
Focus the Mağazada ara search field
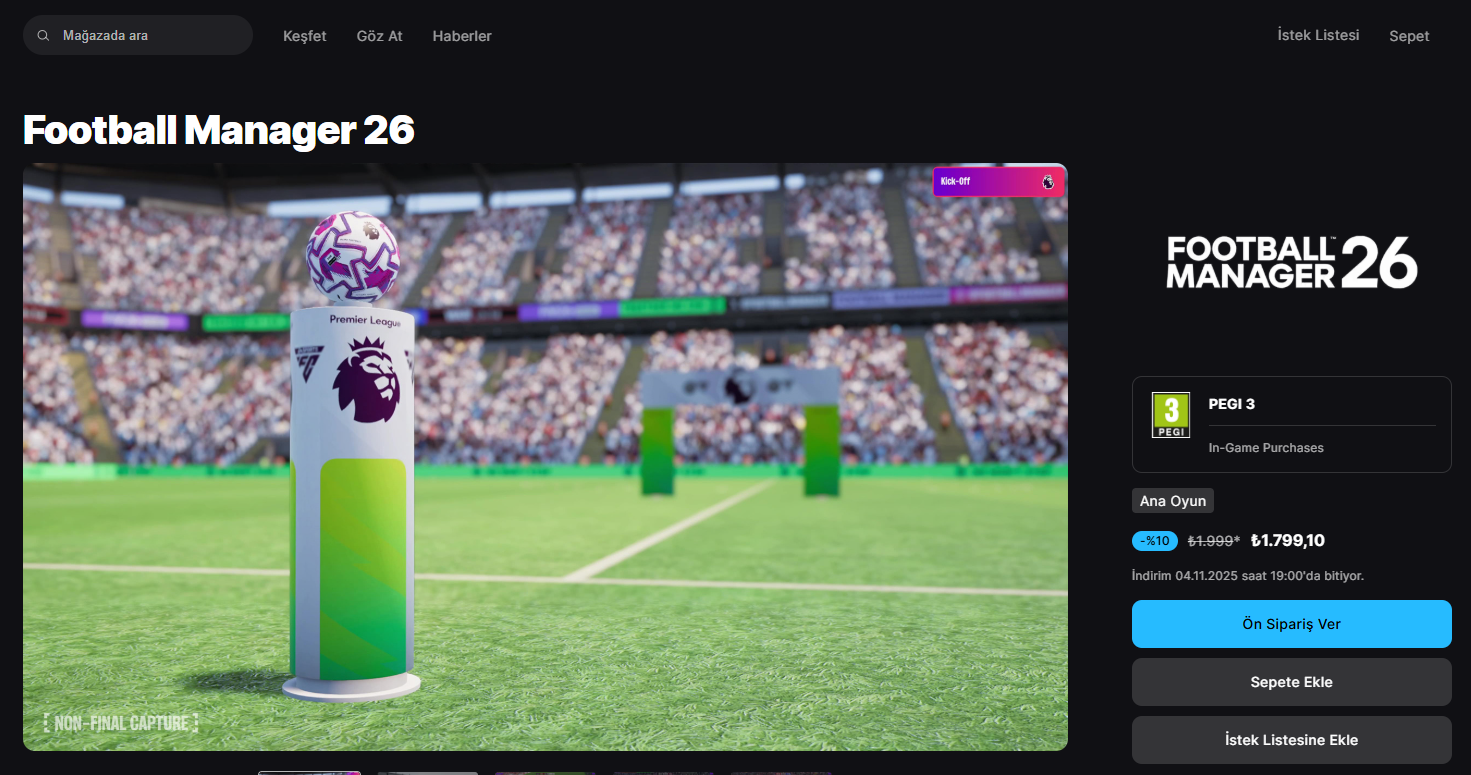pos(138,35)
